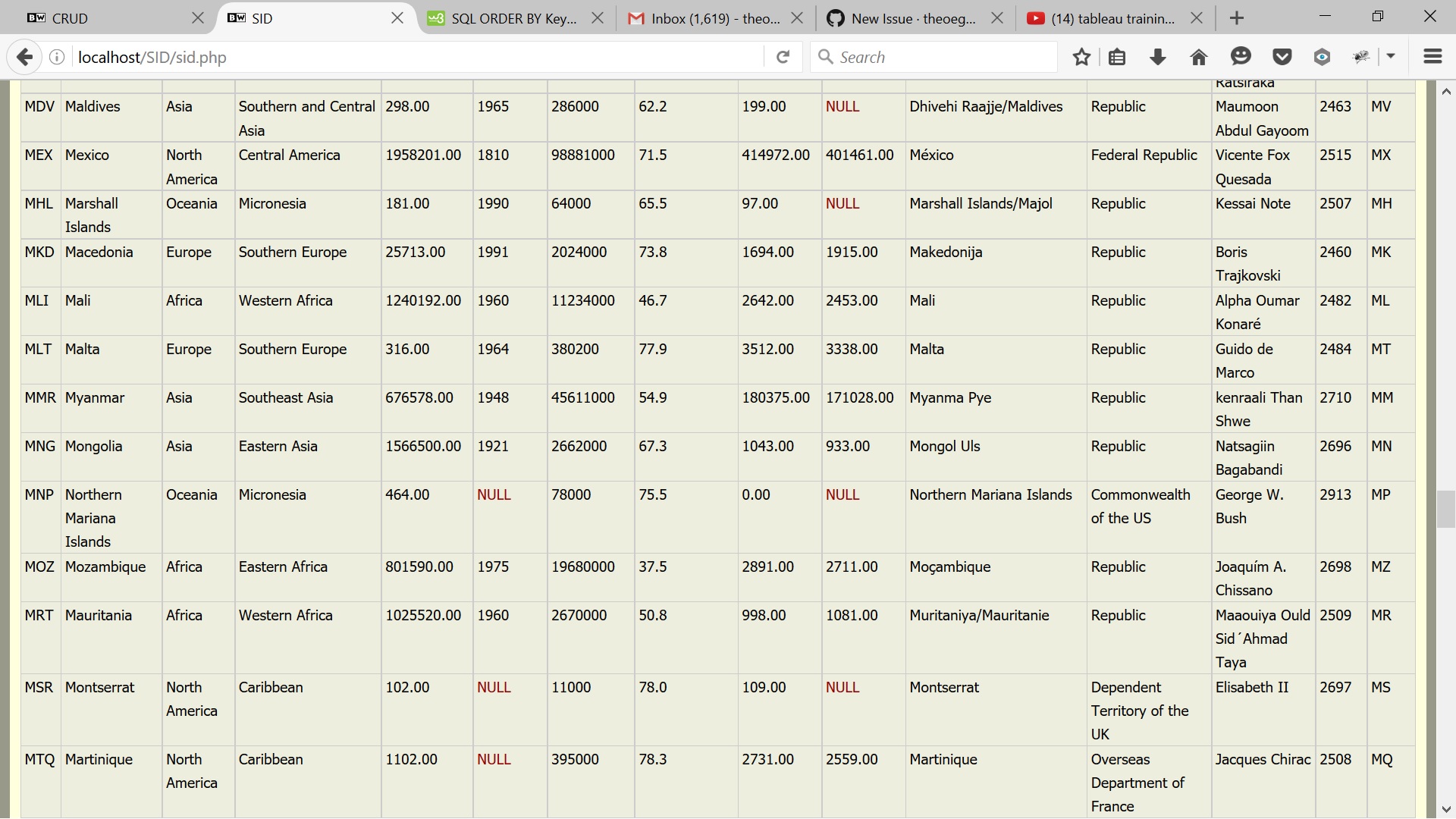Screen dimensions: 1456x819
Task: Click the Search input field
Action: 940,57
